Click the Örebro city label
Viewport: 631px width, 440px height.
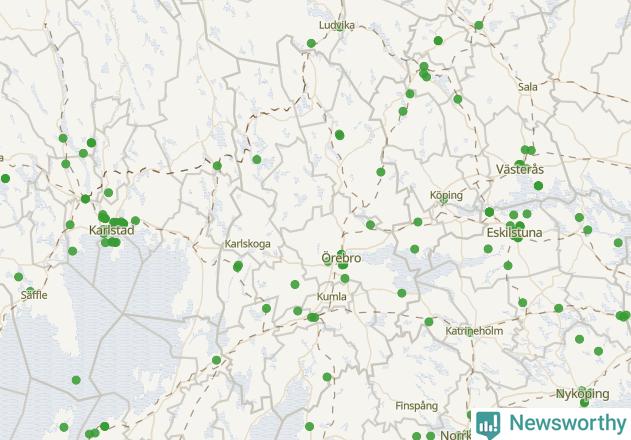pos(341,258)
